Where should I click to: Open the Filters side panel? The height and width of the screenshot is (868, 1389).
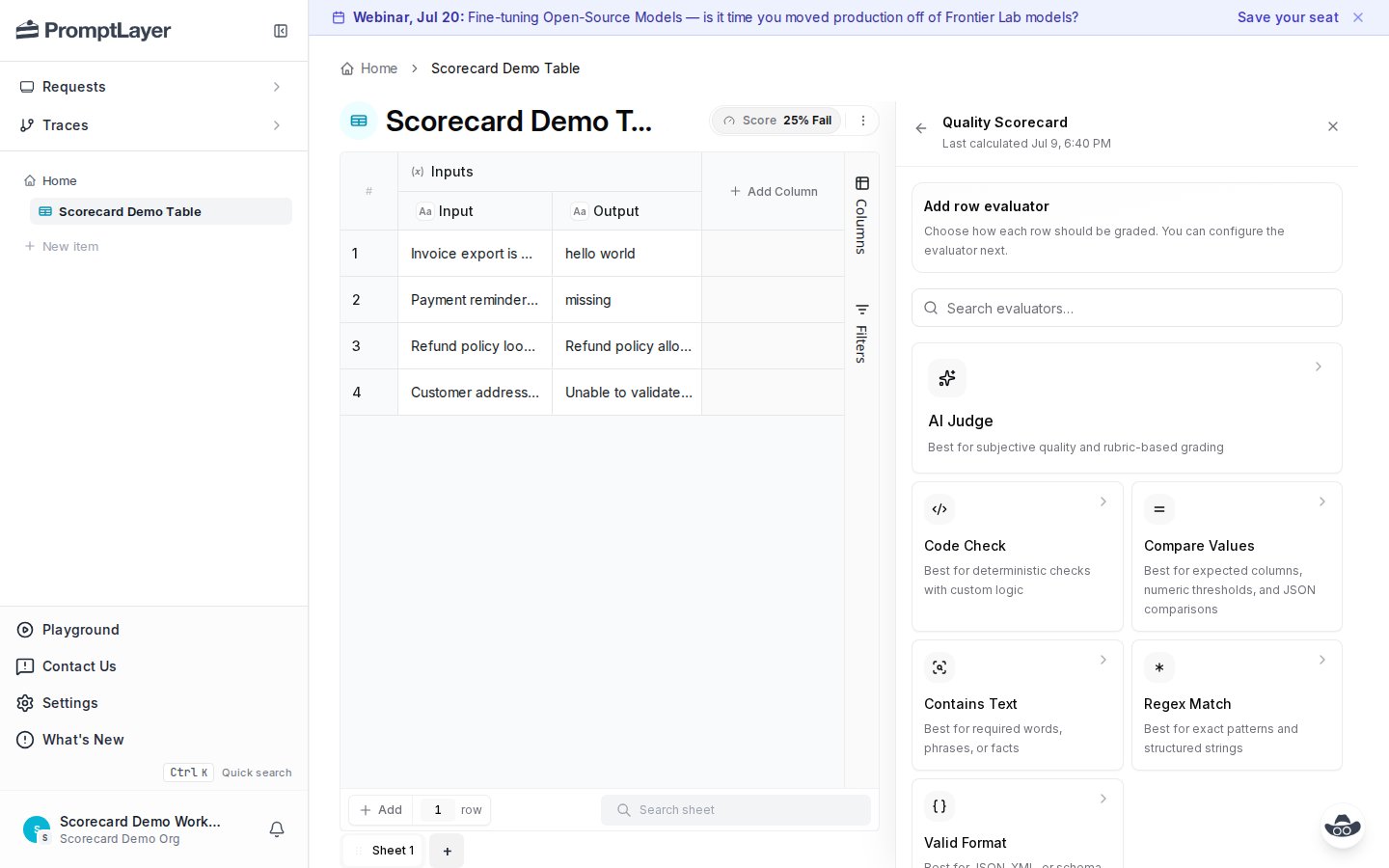[x=861, y=333]
